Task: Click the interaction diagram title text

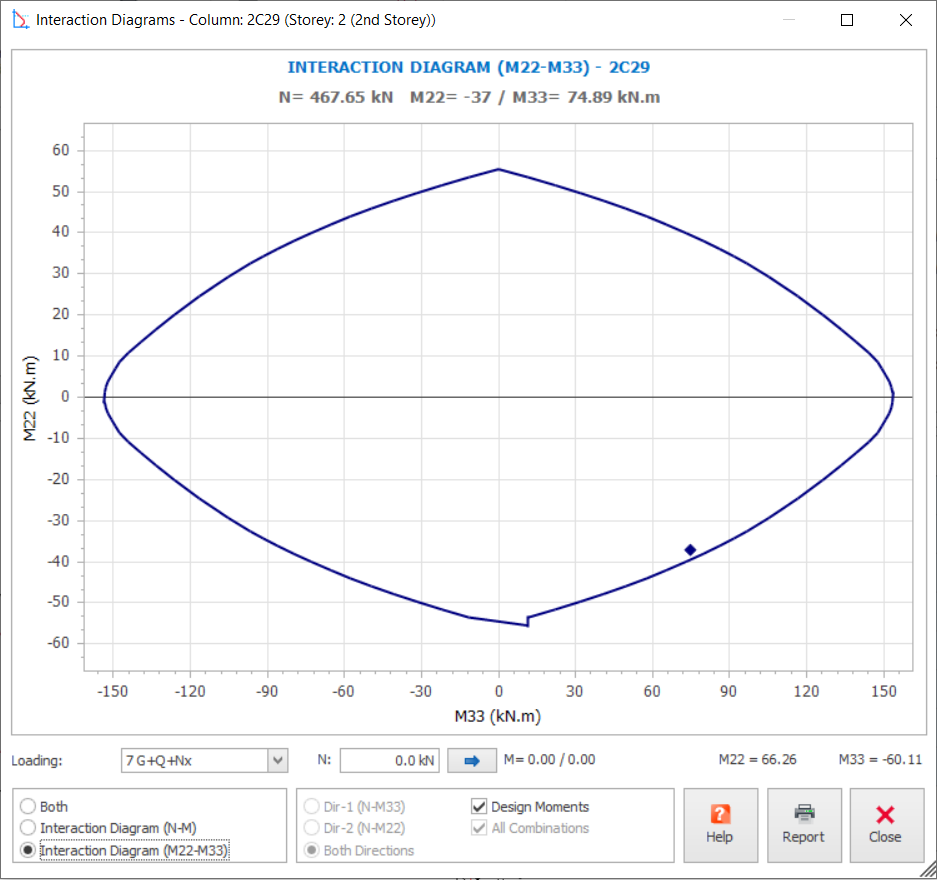Action: [469, 67]
